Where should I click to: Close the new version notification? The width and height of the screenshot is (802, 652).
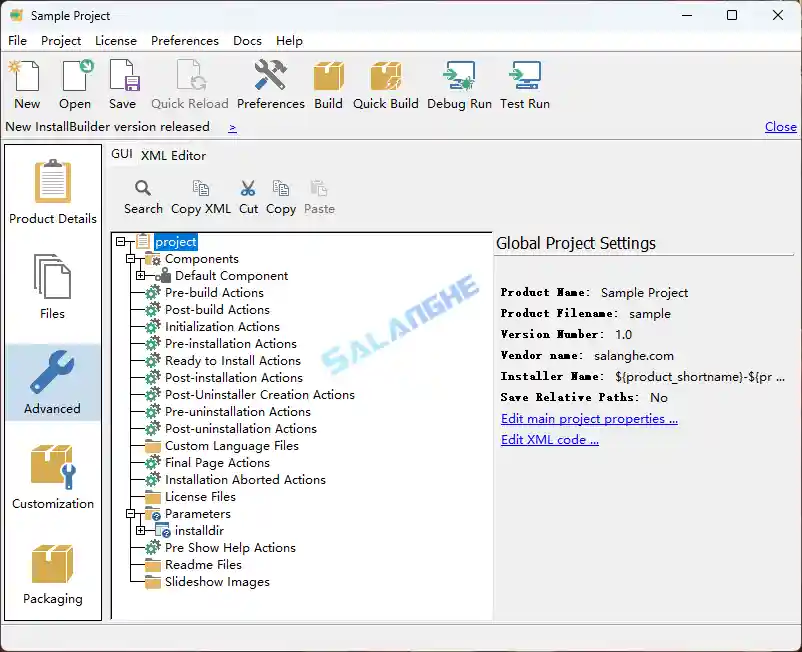(x=781, y=126)
